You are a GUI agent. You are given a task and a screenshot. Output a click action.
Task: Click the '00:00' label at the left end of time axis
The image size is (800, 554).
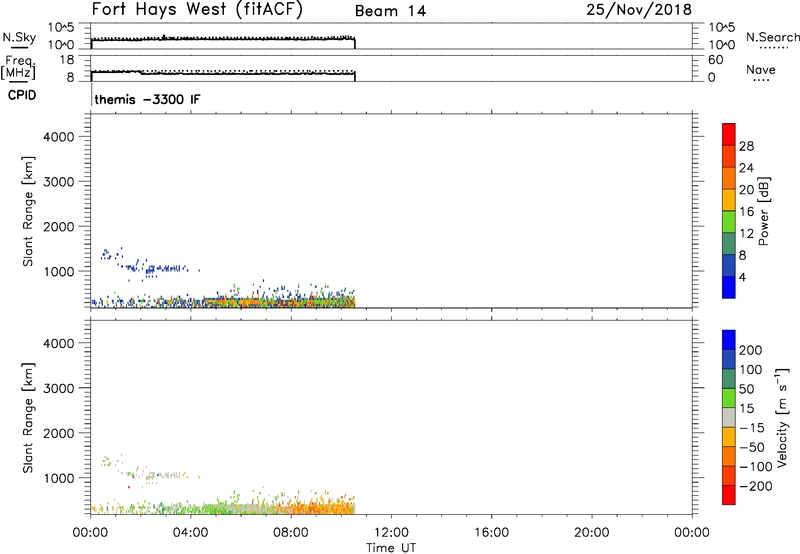click(x=90, y=533)
